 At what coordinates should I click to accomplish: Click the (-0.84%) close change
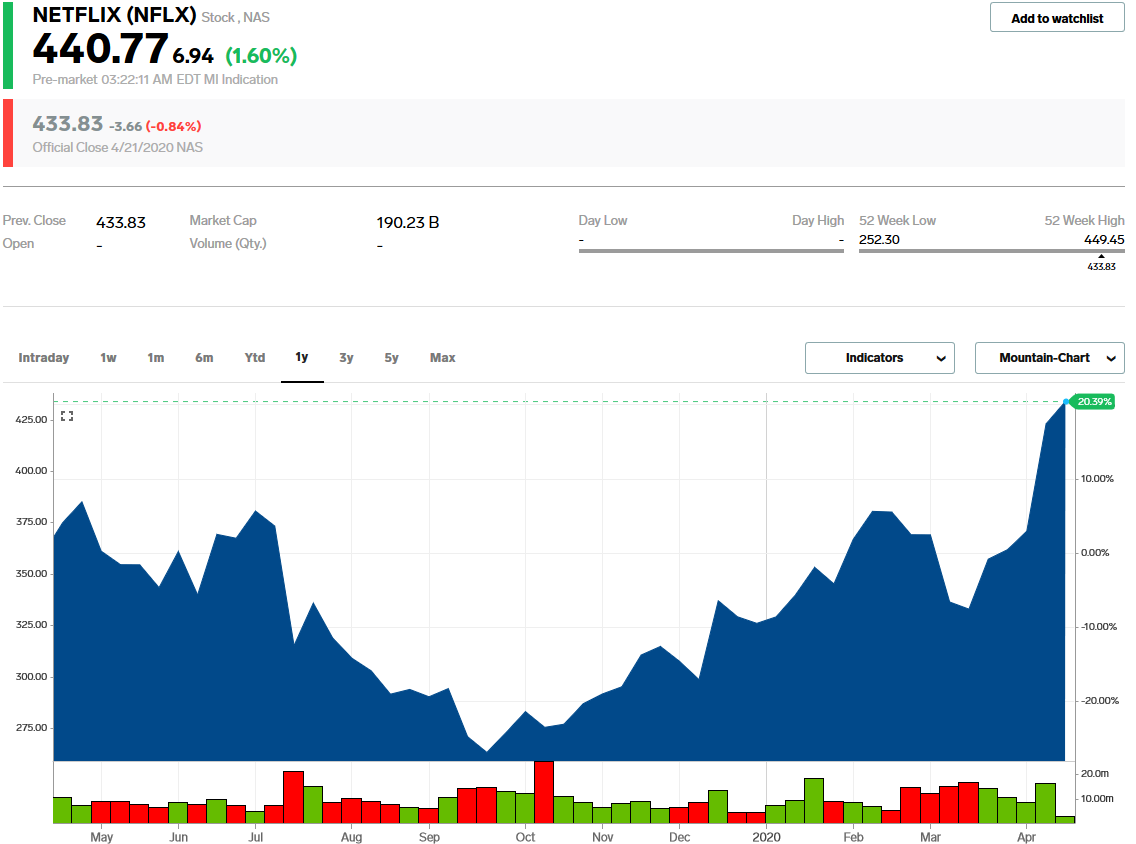pos(174,126)
